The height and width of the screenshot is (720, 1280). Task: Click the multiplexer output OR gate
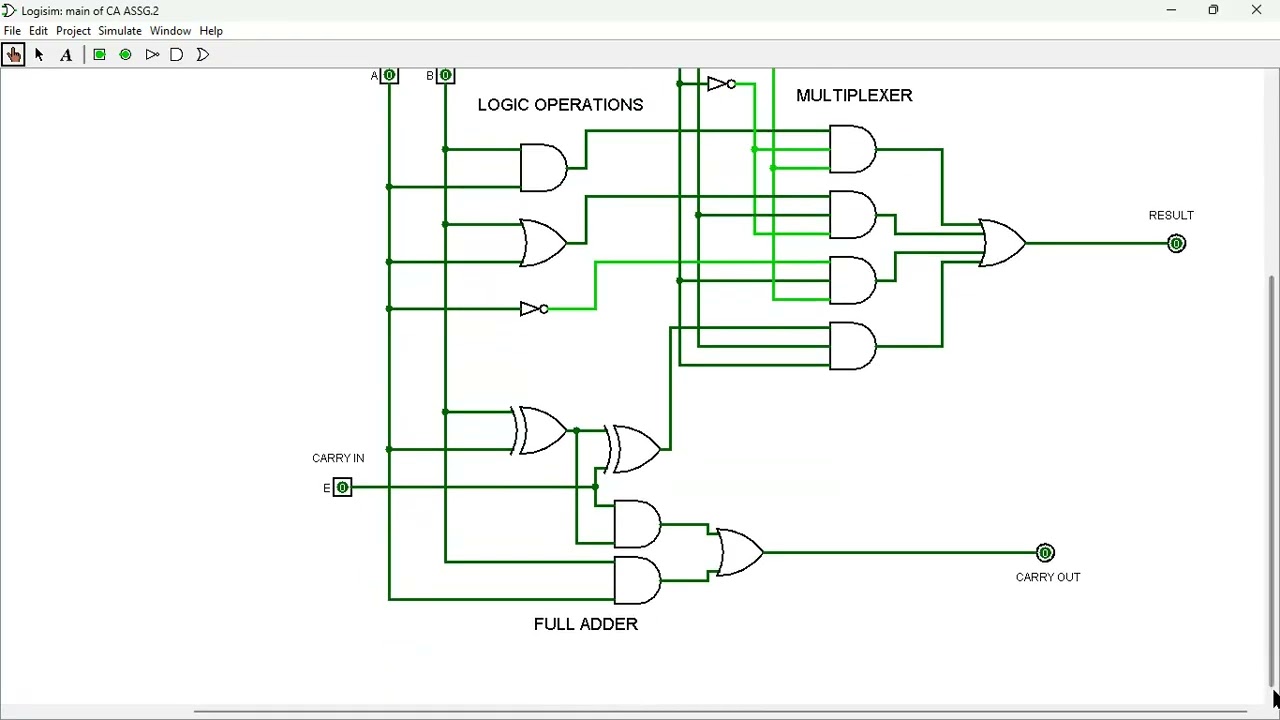pyautogui.click(x=1002, y=243)
